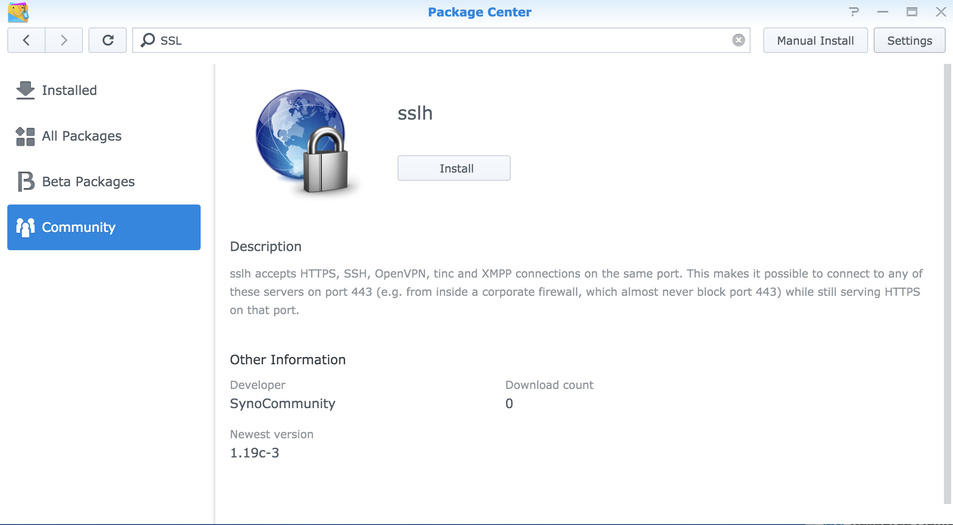Switch to Beta Packages
The image size is (953, 525).
tap(104, 182)
